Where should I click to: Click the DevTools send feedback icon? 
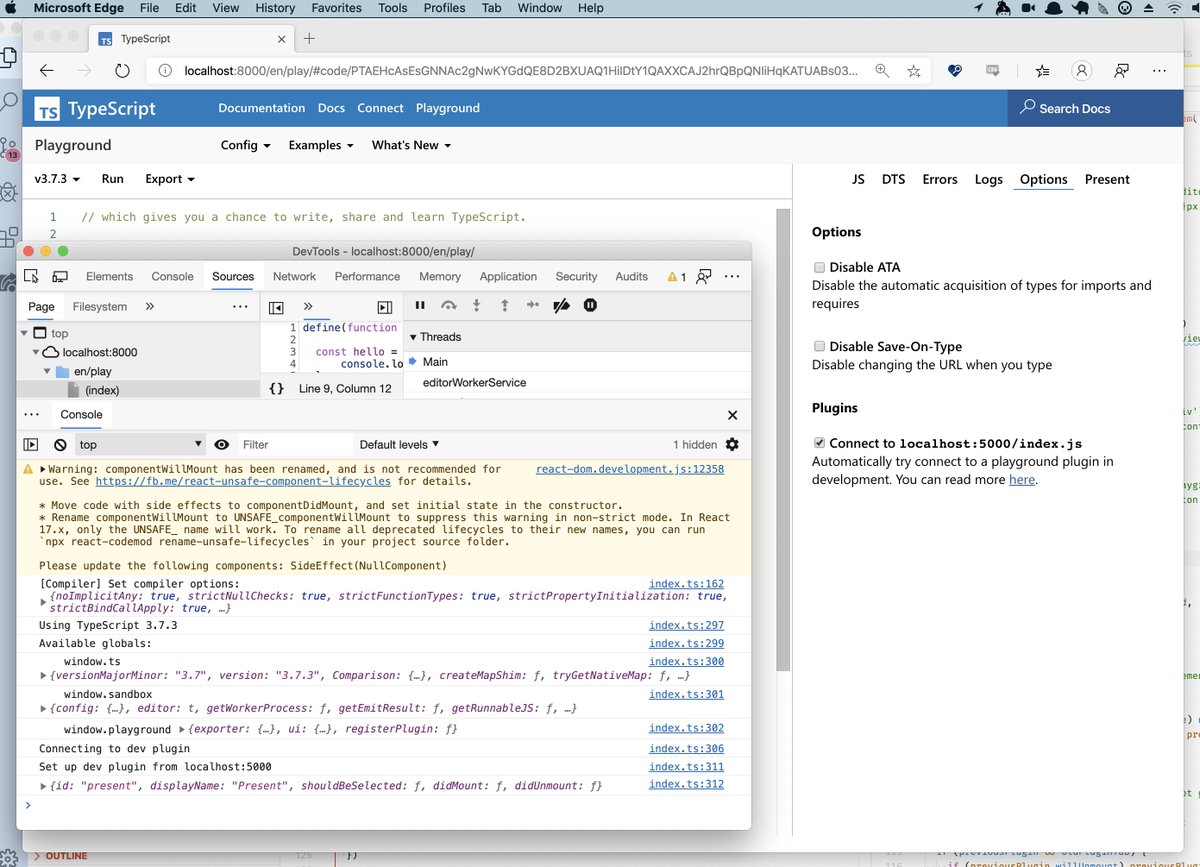pos(704,276)
